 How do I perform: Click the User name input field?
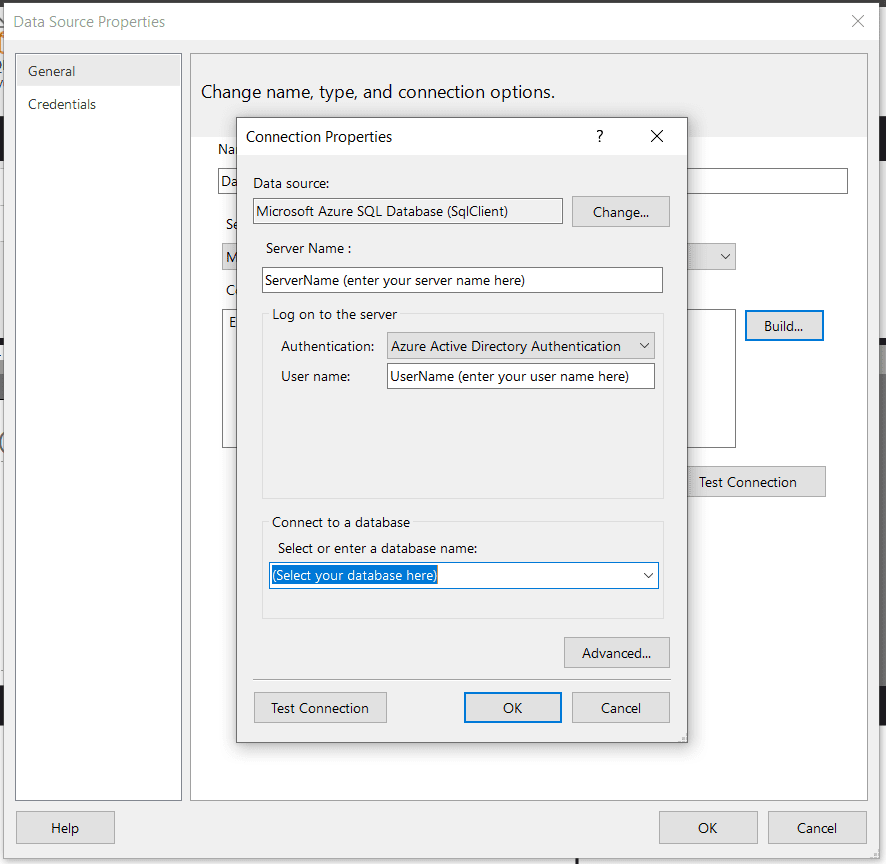pos(520,376)
